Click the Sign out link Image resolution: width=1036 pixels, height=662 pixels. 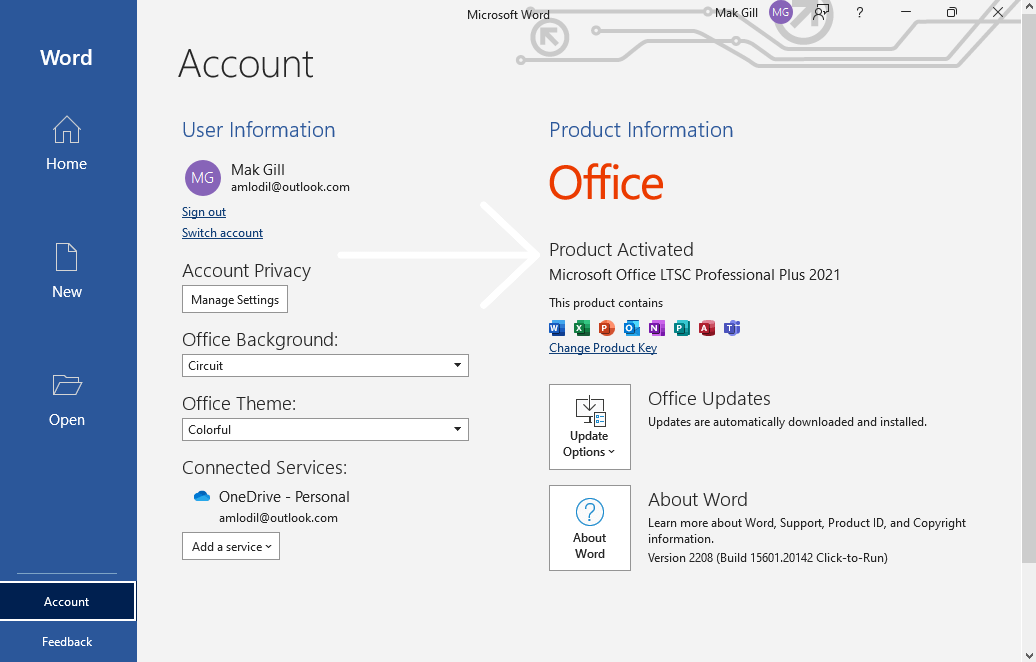(x=204, y=212)
